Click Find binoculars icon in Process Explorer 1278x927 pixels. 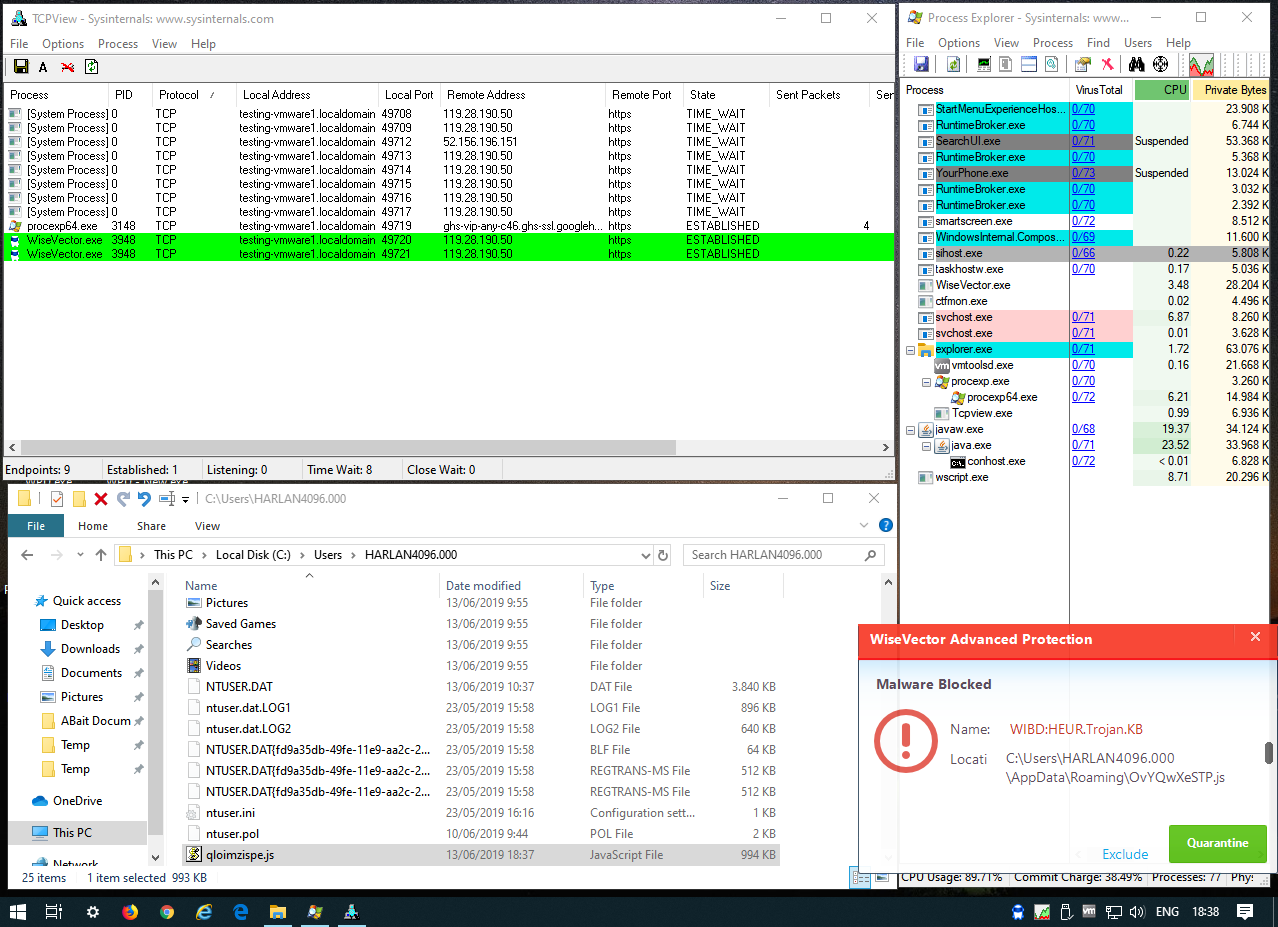click(x=1136, y=65)
